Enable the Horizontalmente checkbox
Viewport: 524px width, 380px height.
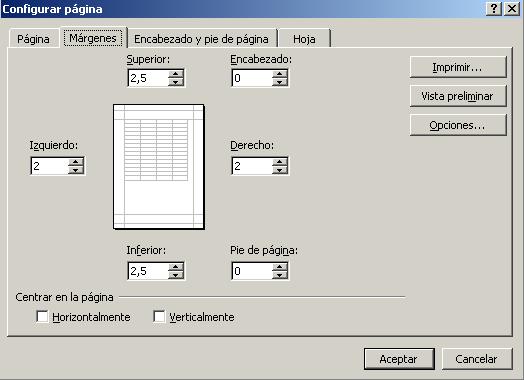pyautogui.click(x=42, y=316)
